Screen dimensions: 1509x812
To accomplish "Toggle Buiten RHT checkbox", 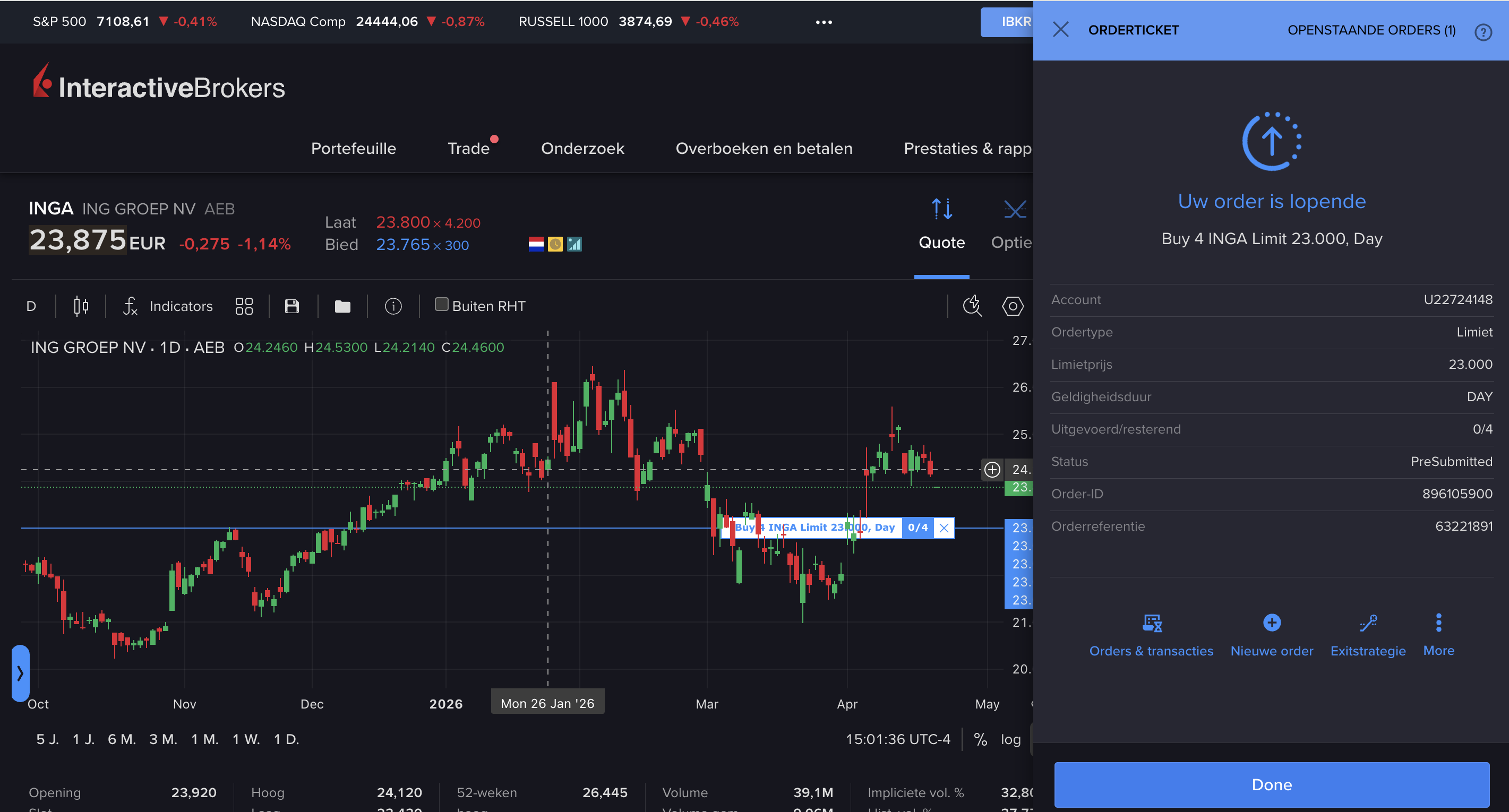I will tap(441, 305).
